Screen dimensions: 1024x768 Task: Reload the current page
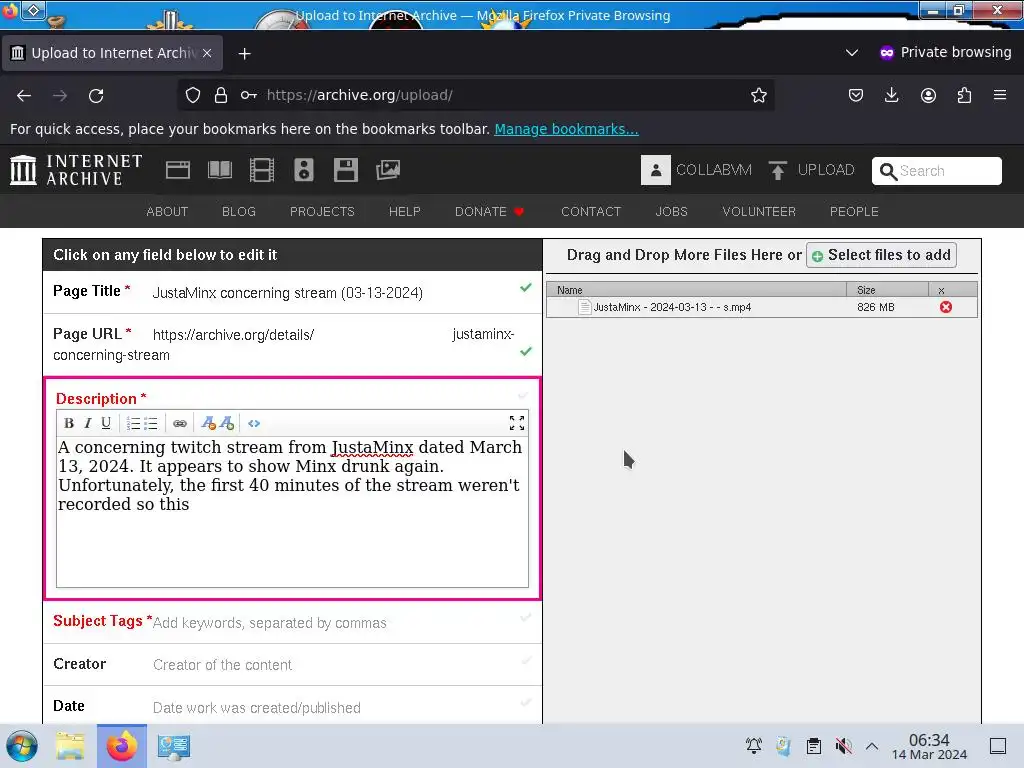coord(96,95)
